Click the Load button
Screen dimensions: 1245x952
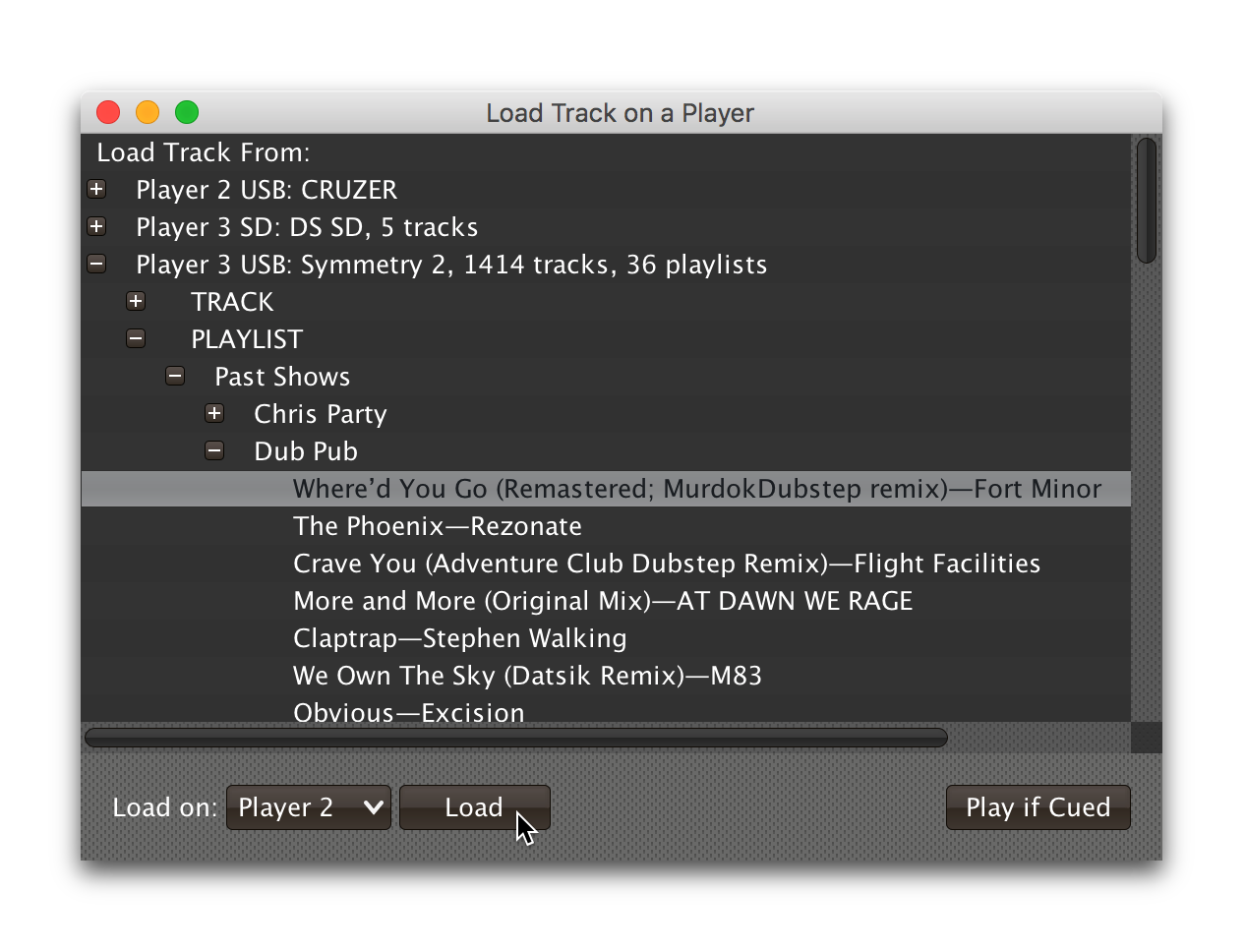474,807
